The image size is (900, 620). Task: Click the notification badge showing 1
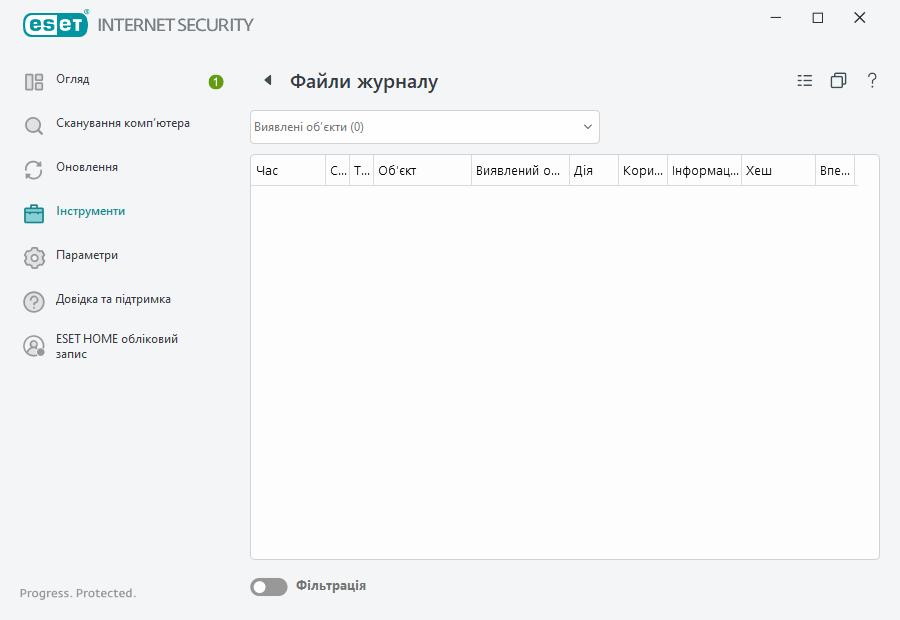pos(215,83)
